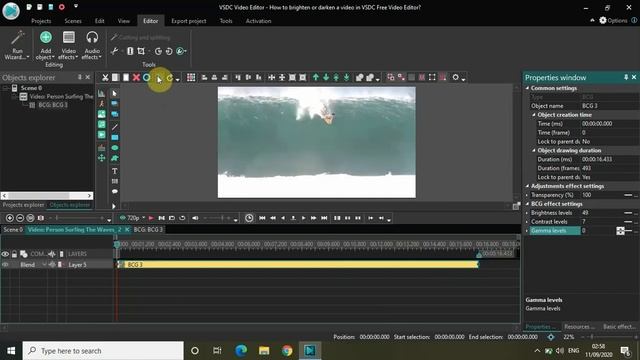640x360 pixels.
Task: Open the Tools menu tab
Action: click(x=226, y=21)
